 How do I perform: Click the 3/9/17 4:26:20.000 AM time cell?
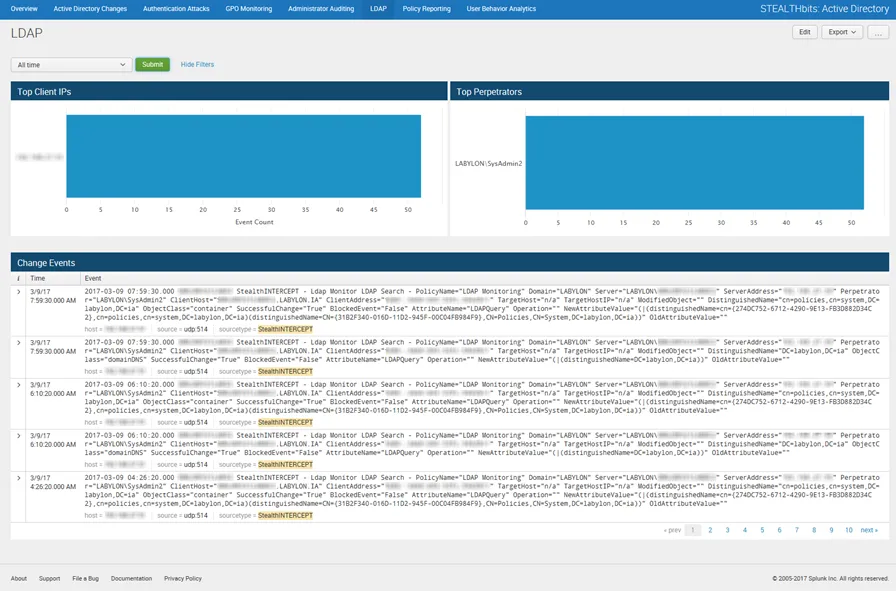pos(53,482)
